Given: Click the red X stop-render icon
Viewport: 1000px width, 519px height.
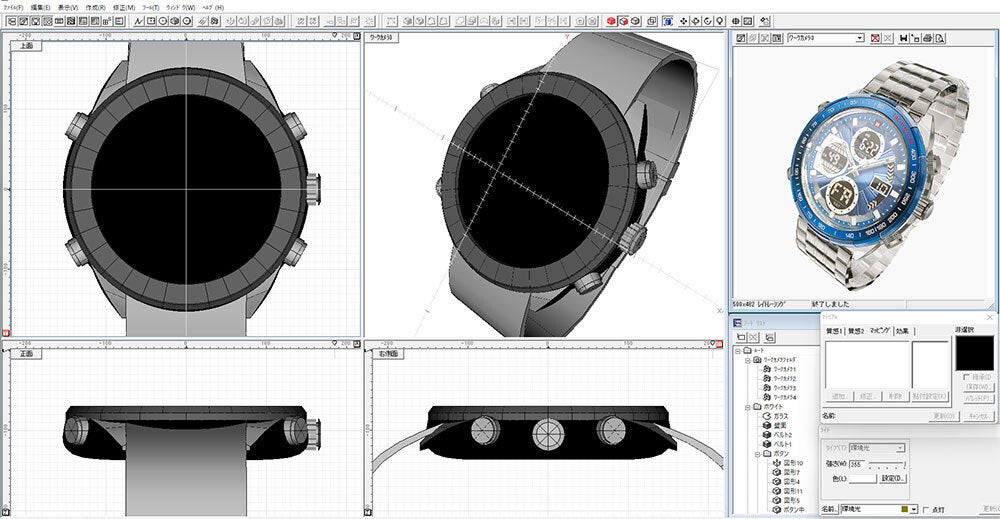Looking at the screenshot, I should point(875,38).
